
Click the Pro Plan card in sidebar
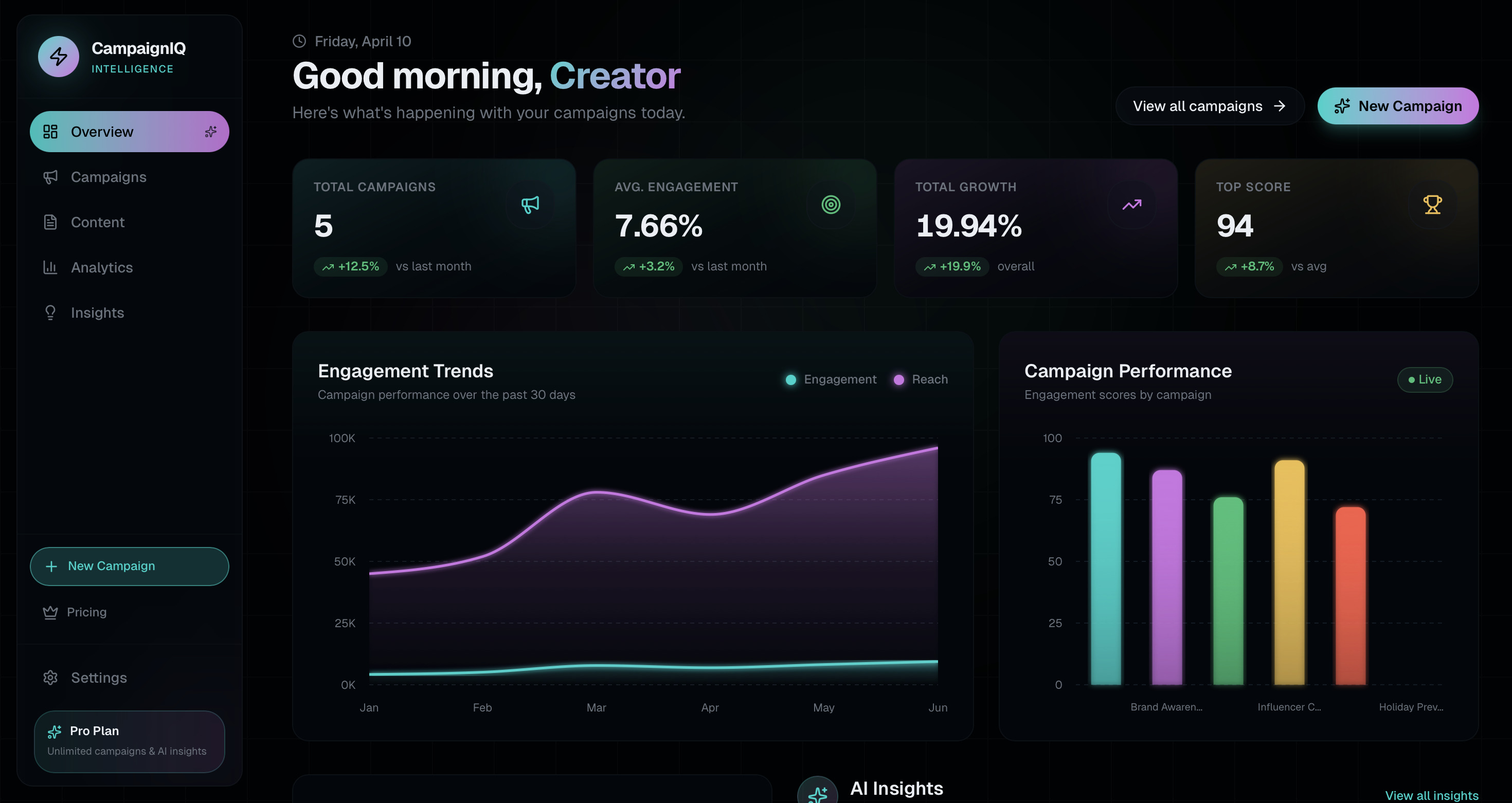(x=129, y=741)
